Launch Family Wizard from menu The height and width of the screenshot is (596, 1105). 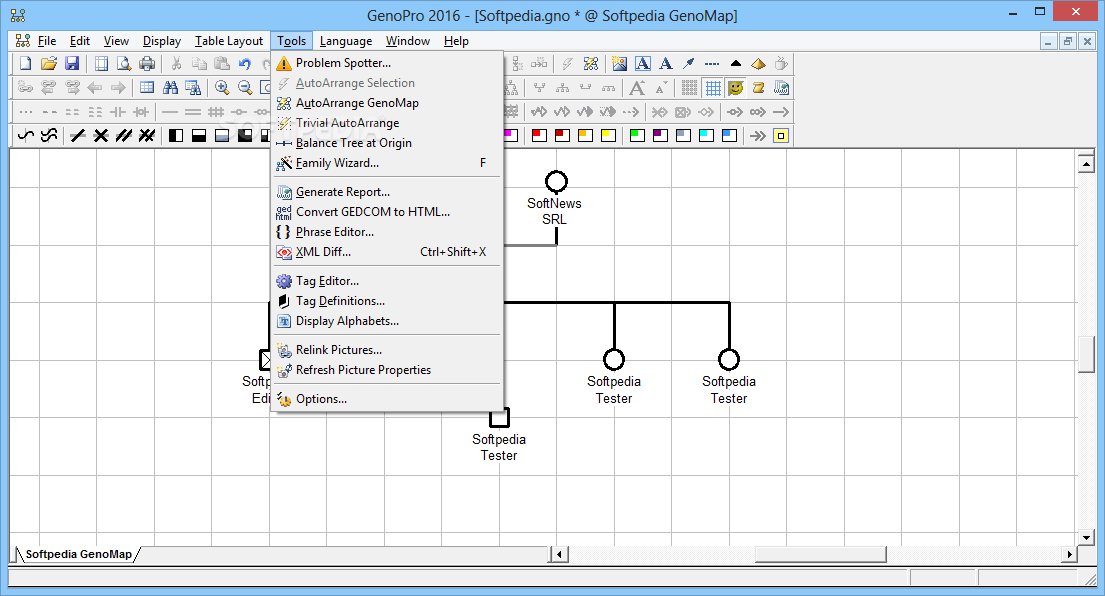387,163
